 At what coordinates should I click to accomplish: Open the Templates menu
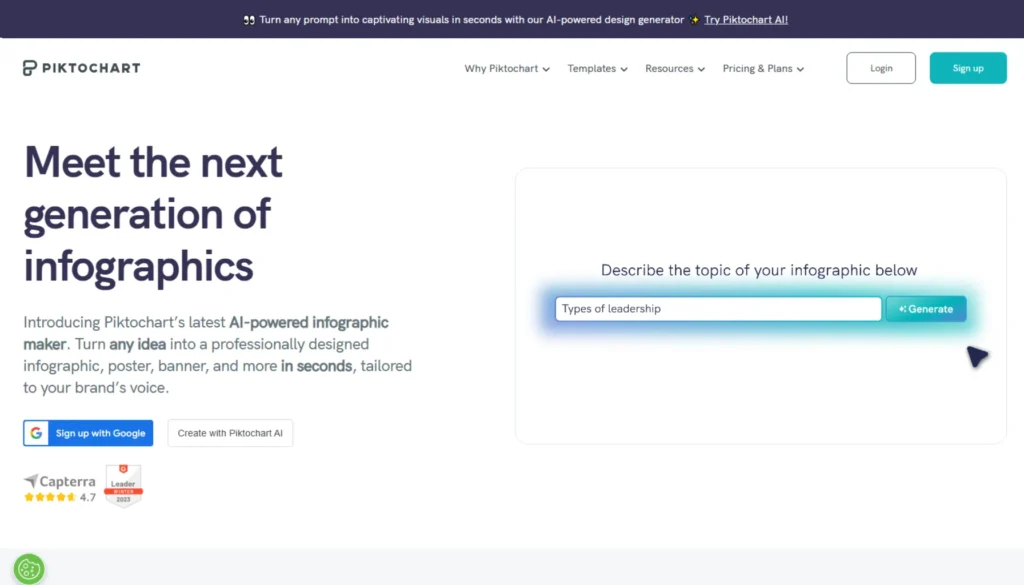[597, 69]
